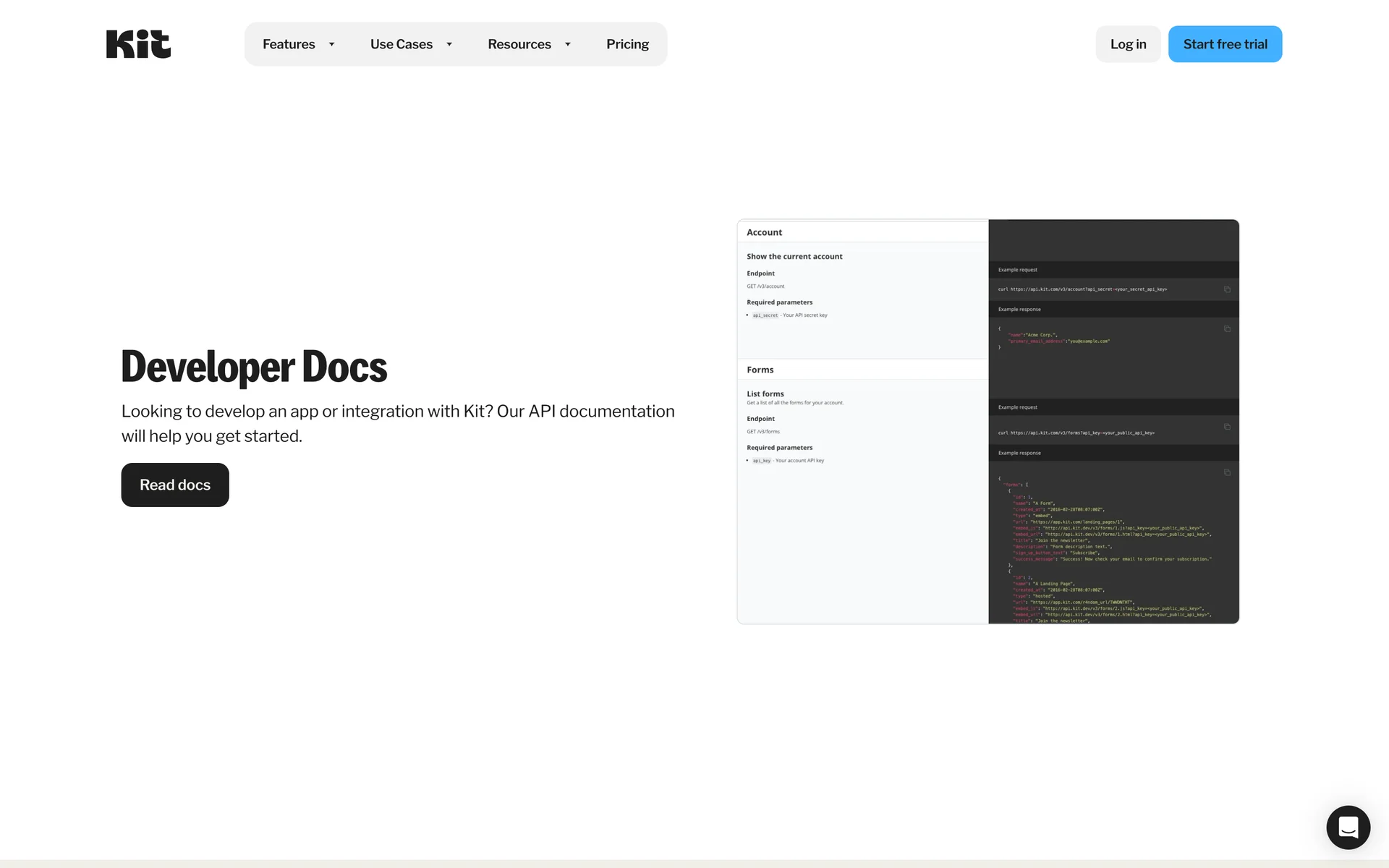Expand the Use Cases dropdown arrow
The image size is (1389, 868).
tap(449, 44)
